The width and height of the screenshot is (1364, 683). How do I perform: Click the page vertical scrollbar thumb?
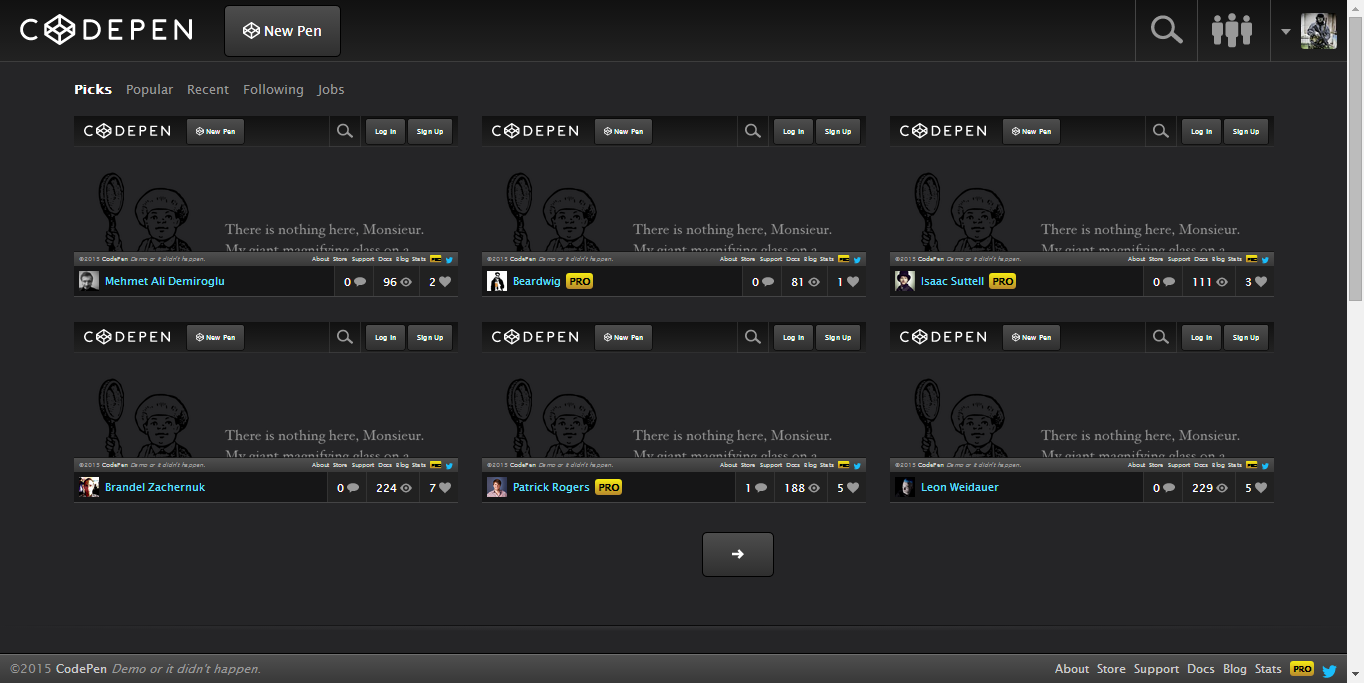(1356, 157)
